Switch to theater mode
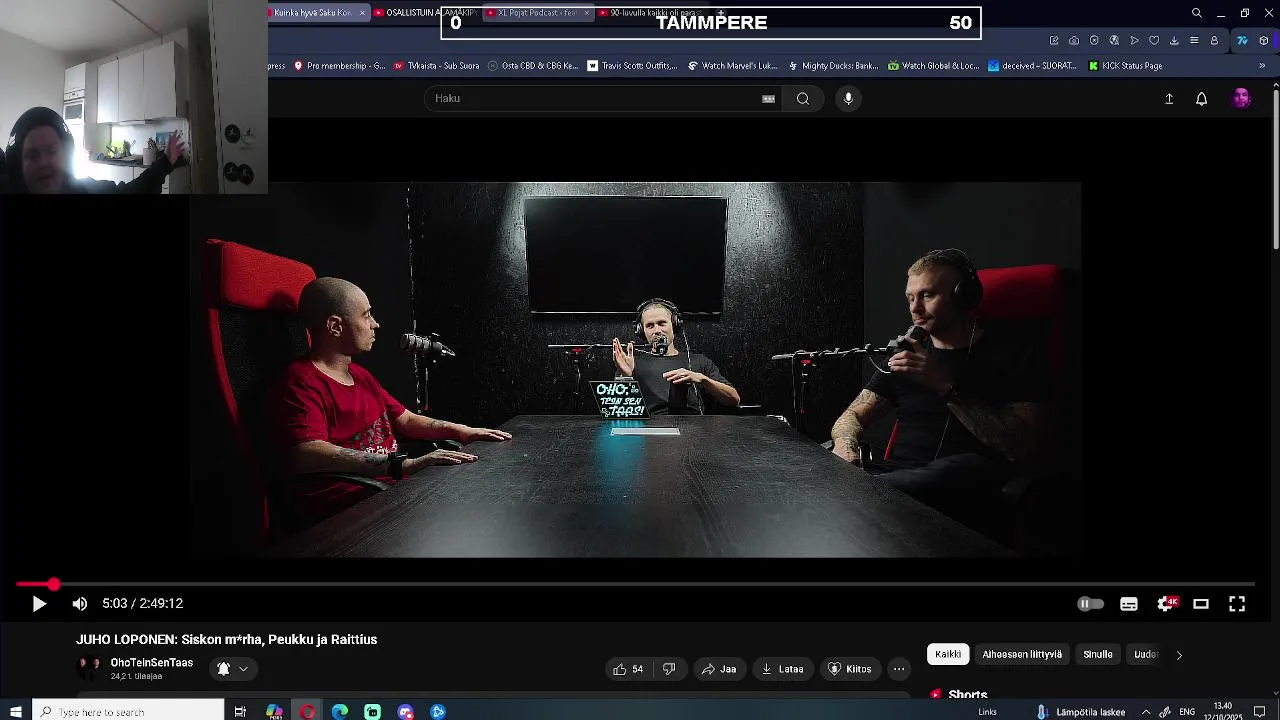Image resolution: width=1280 pixels, height=720 pixels. pyautogui.click(x=1201, y=604)
